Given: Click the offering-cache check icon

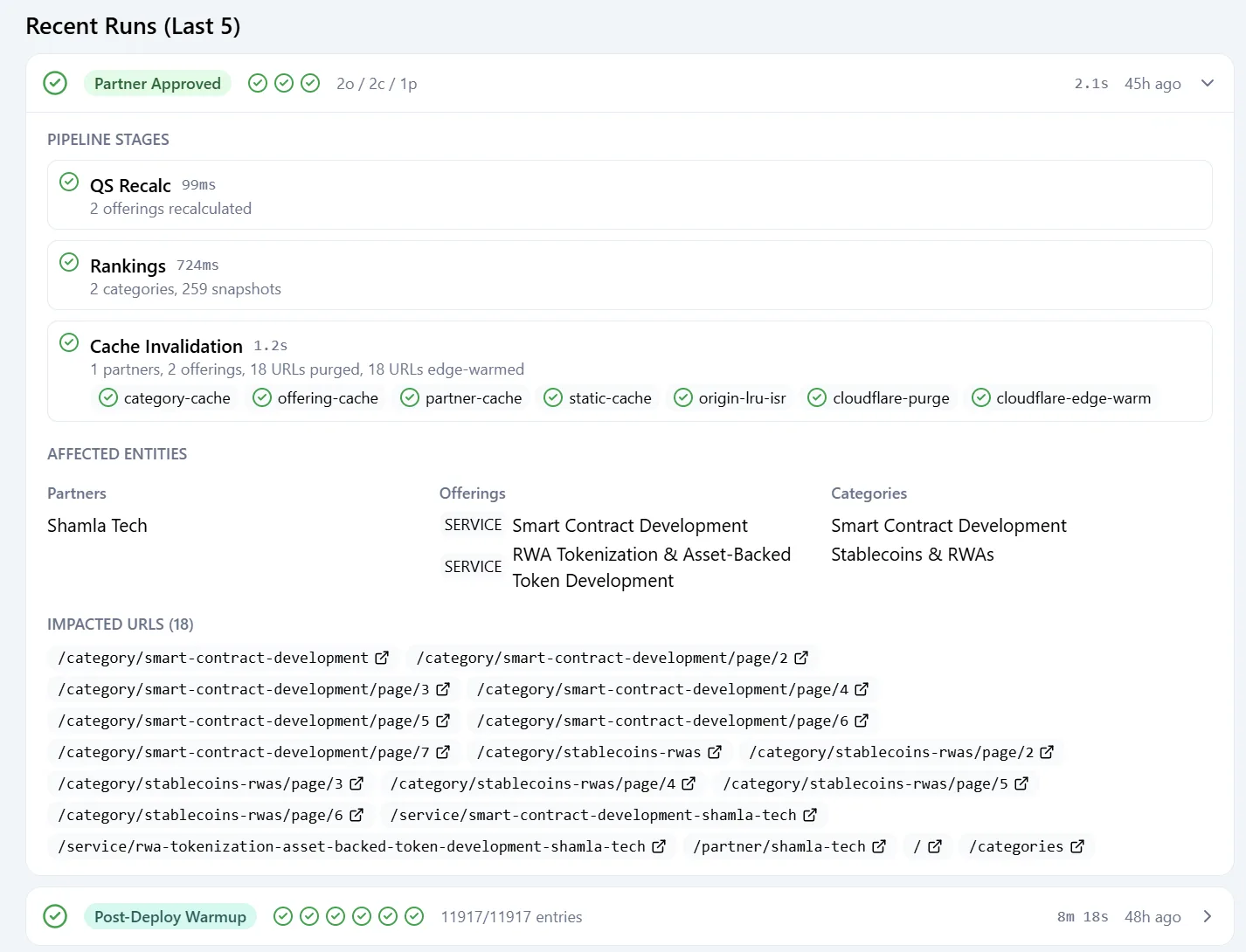Looking at the screenshot, I should pos(262,397).
